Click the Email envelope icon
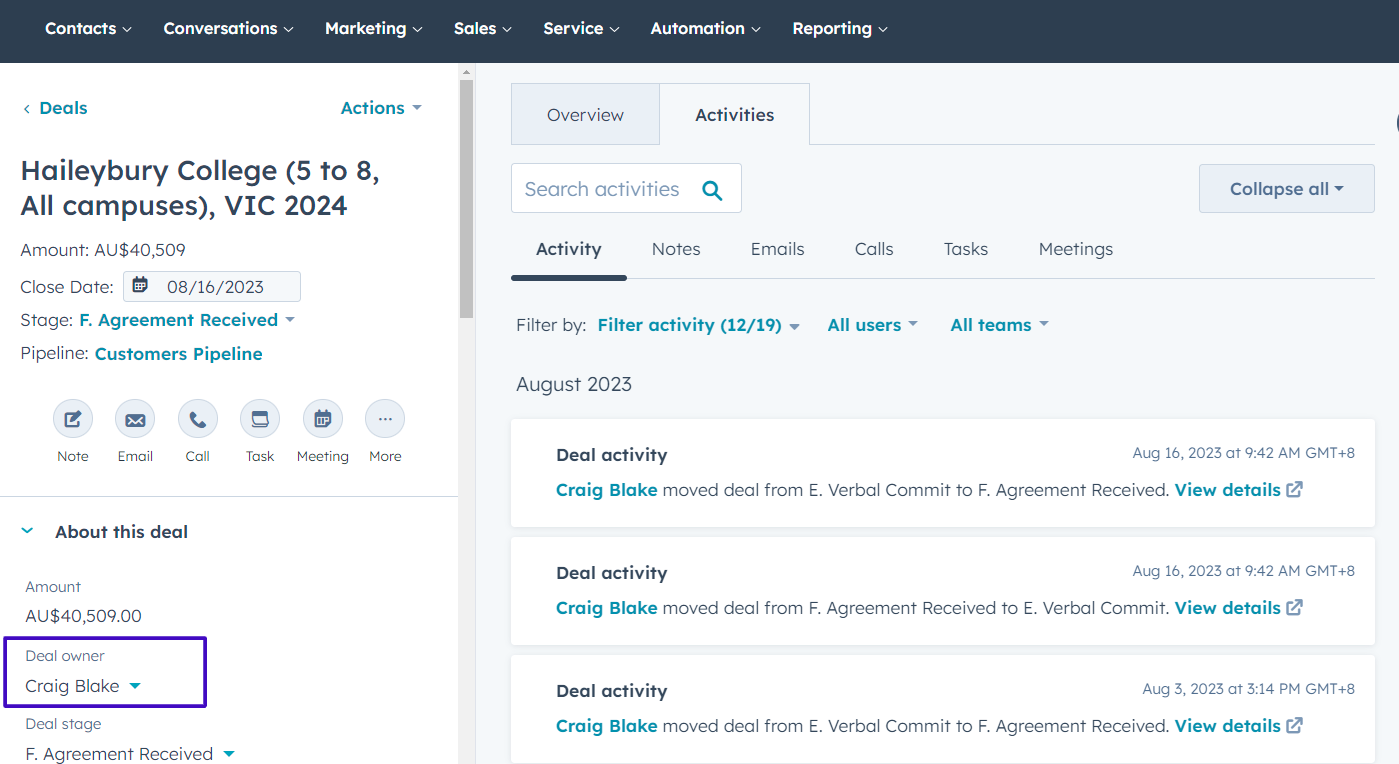The width and height of the screenshot is (1399, 764). pyautogui.click(x=135, y=420)
